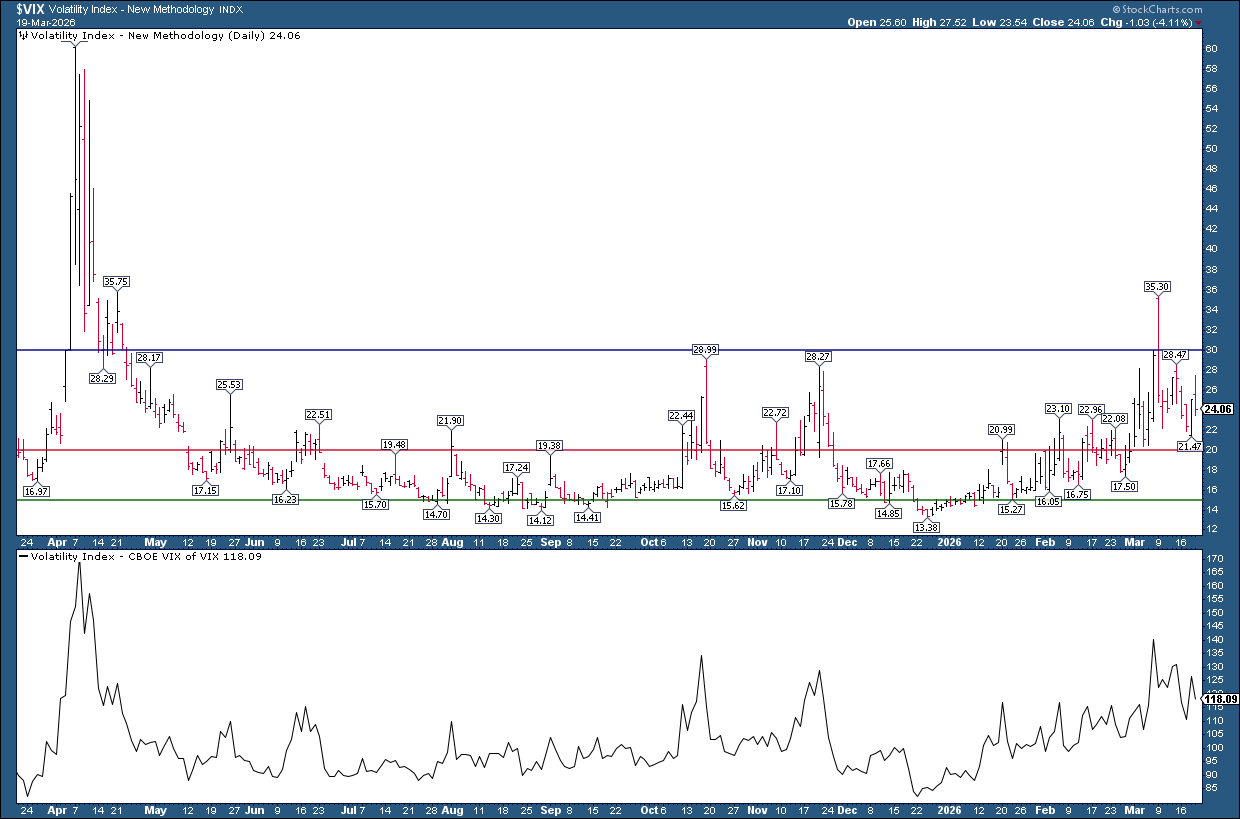The image size is (1240, 819).
Task: Select the 24.06 current price tag on right axis
Action: [1216, 409]
